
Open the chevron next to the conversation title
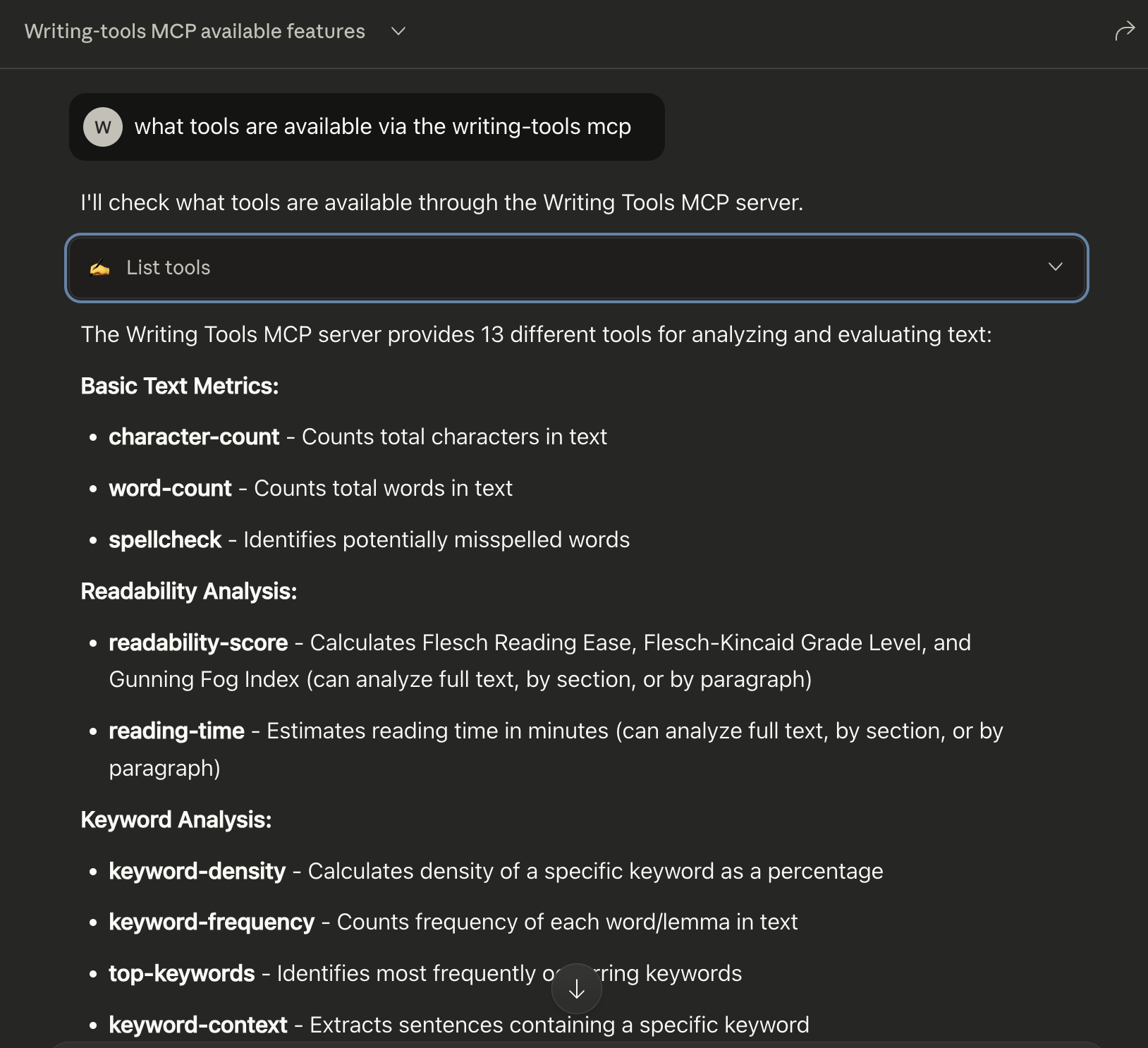point(398,31)
